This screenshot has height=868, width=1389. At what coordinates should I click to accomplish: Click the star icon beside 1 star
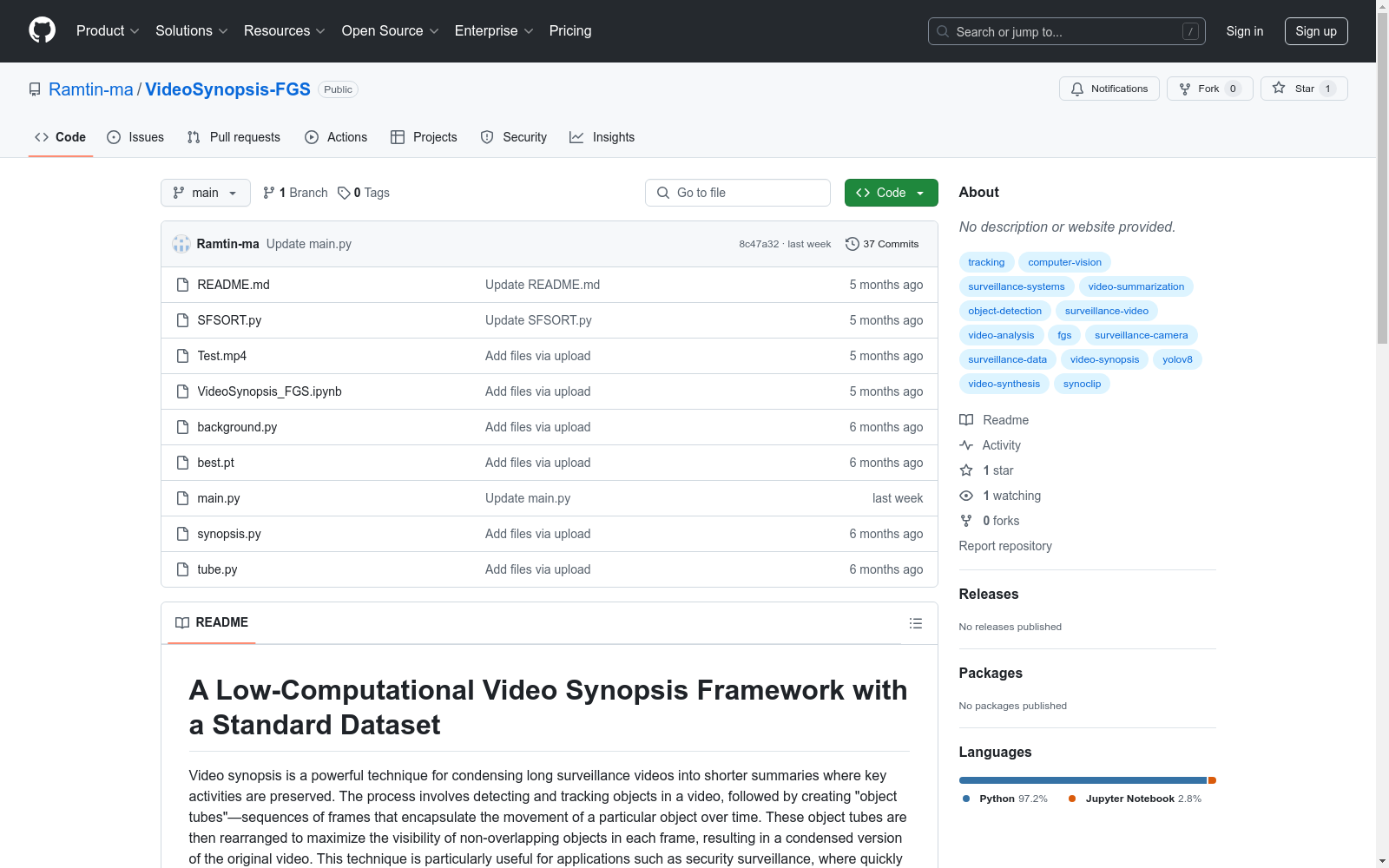tap(966, 470)
